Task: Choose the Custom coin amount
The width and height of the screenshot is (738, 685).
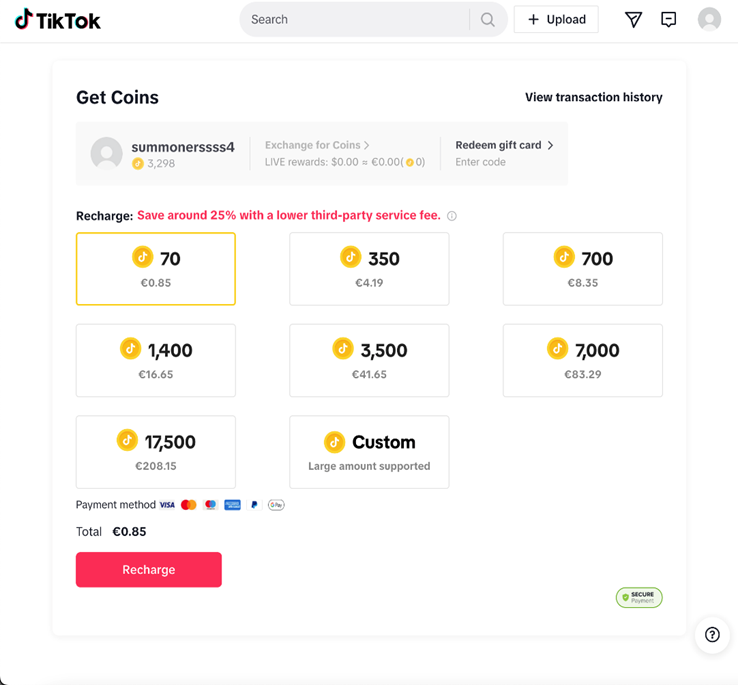Action: (369, 452)
